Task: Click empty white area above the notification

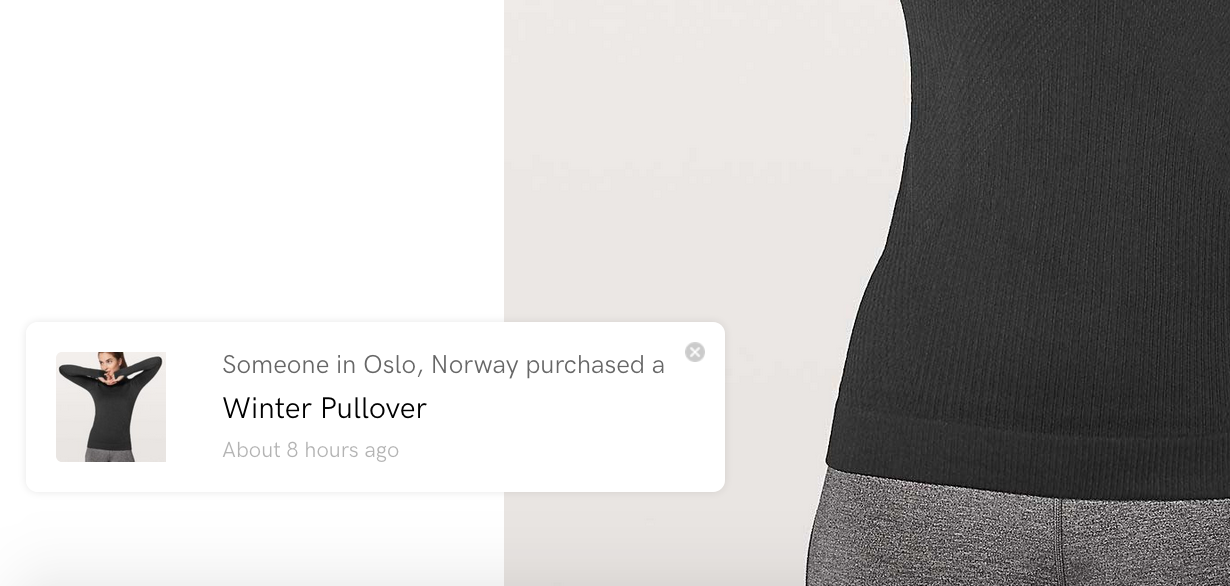Action: (250, 160)
